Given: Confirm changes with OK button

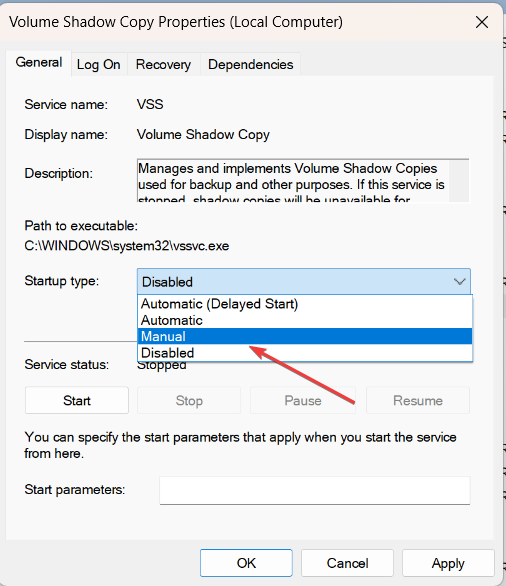Looking at the screenshot, I should 246,563.
